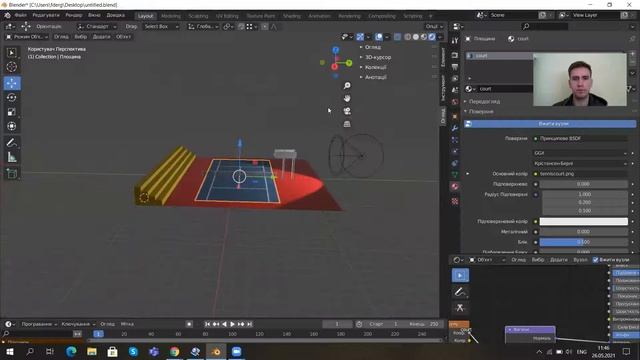Open the viewport Add menu button

[101, 37]
